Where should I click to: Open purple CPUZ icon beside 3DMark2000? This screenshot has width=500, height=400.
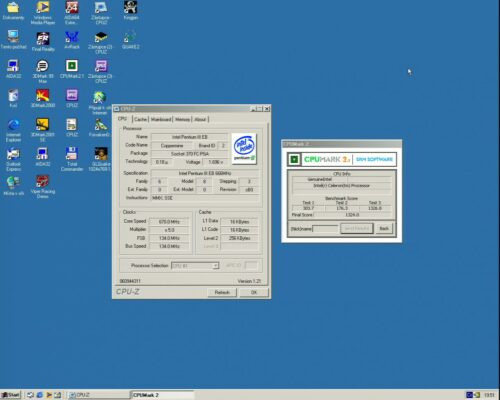tap(72, 99)
